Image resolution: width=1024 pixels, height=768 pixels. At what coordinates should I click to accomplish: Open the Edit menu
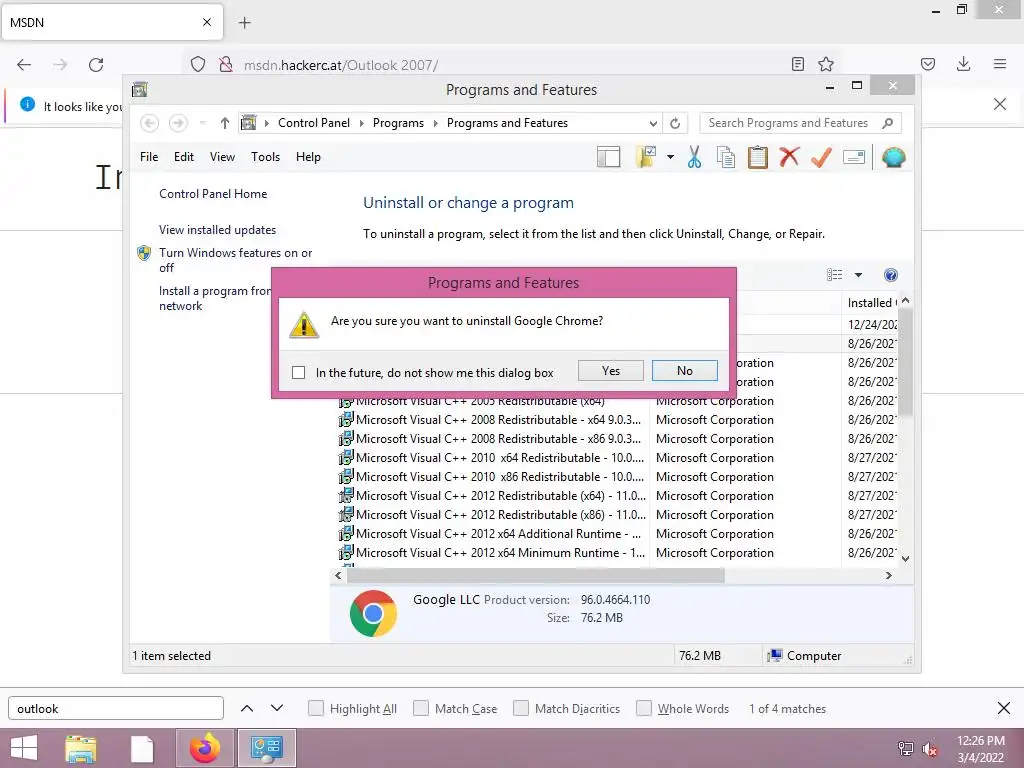point(184,157)
